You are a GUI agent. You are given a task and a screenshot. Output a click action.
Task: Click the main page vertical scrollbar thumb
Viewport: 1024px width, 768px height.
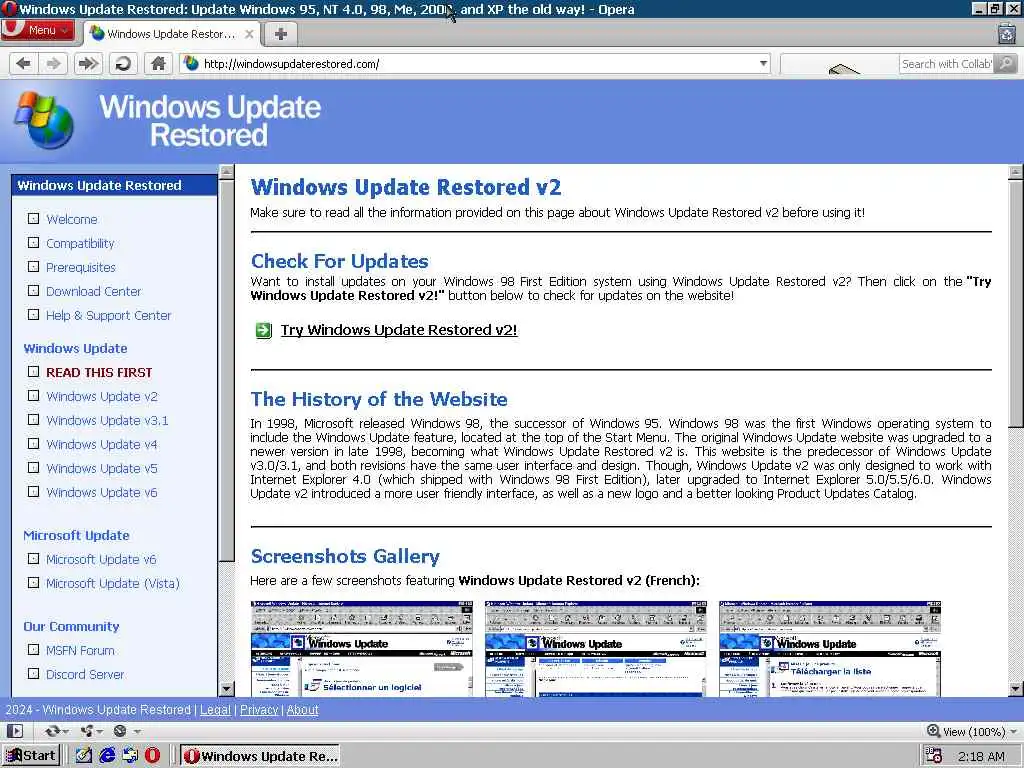(1016, 304)
